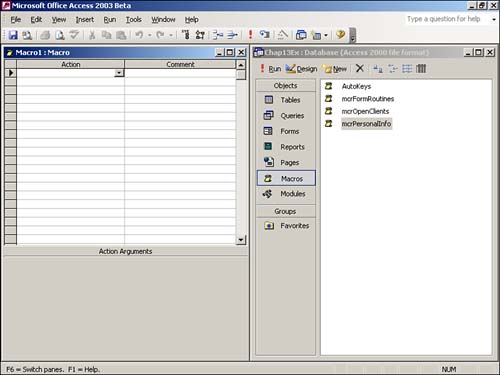Click the Insert Rows toolbar icon
The image size is (500, 375).
click(x=218, y=35)
